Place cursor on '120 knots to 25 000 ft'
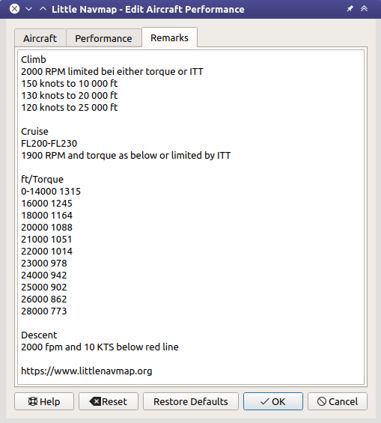The width and height of the screenshot is (381, 423). pos(69,108)
